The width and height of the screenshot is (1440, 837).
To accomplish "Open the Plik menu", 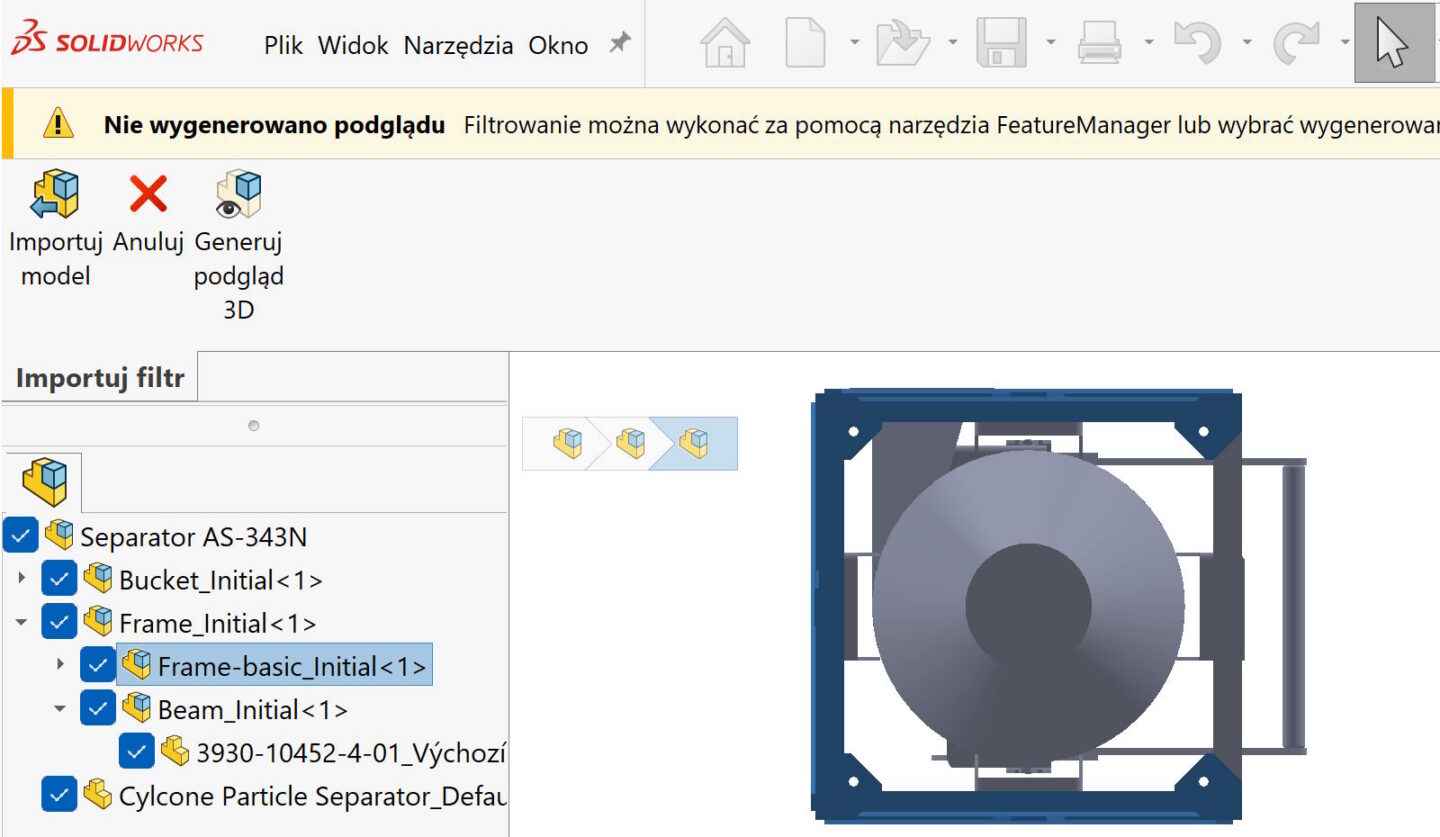I will (x=283, y=45).
